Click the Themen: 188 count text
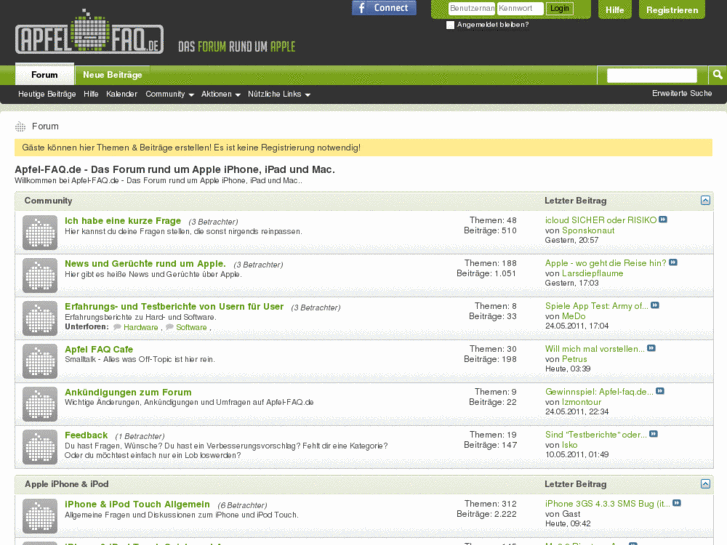This screenshot has width=727, height=545. [x=490, y=263]
